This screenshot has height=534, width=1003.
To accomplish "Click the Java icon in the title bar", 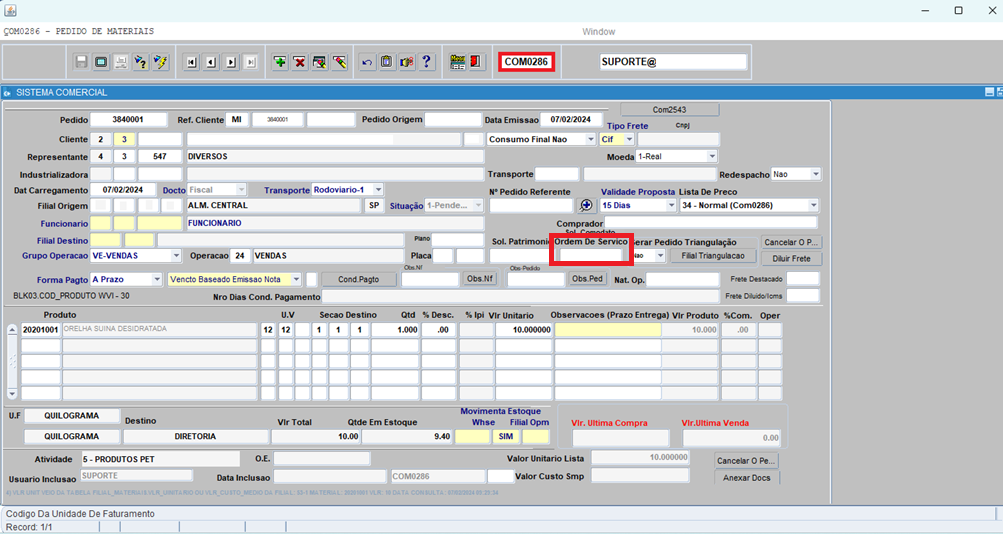I will [x=10, y=10].
